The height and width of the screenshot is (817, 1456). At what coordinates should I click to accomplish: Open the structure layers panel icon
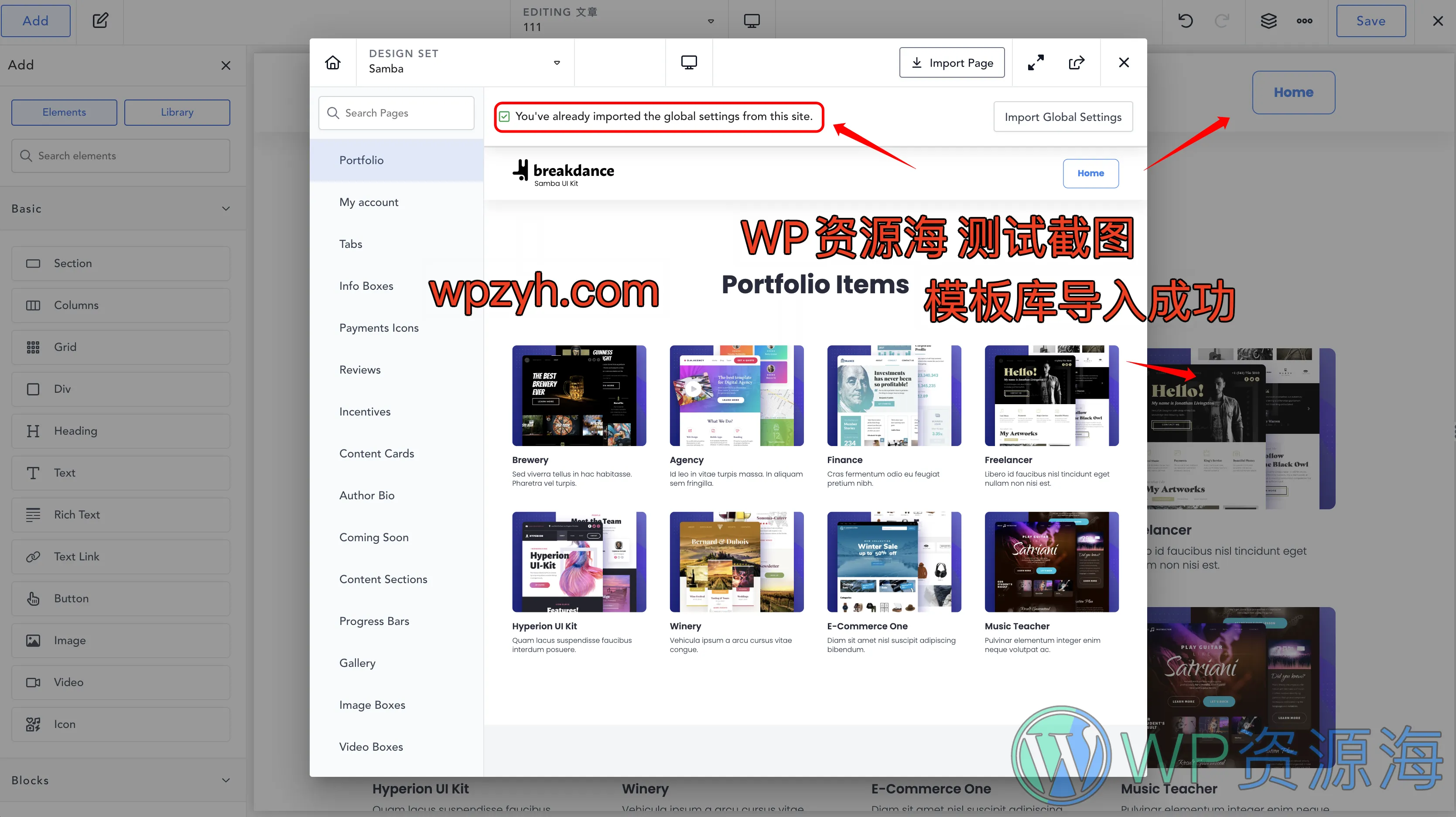(1269, 21)
